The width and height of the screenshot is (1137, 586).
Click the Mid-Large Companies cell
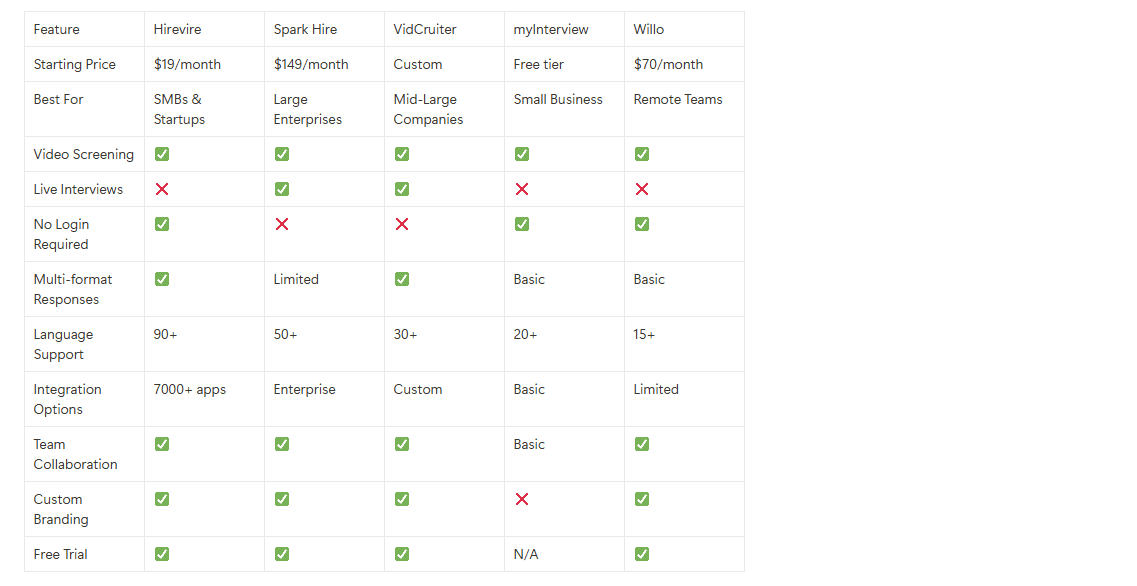[428, 109]
